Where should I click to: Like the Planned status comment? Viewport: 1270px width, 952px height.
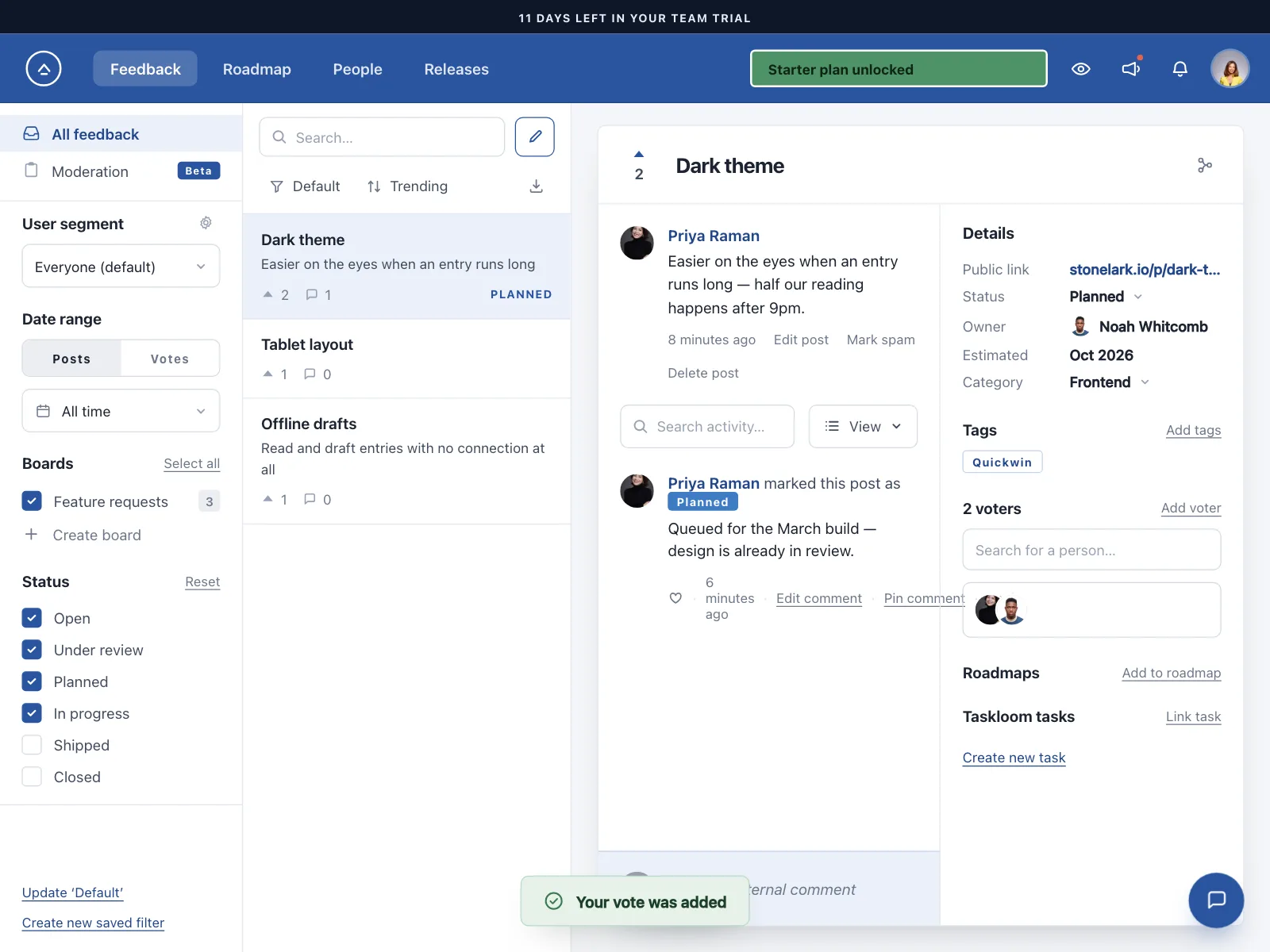pos(675,598)
